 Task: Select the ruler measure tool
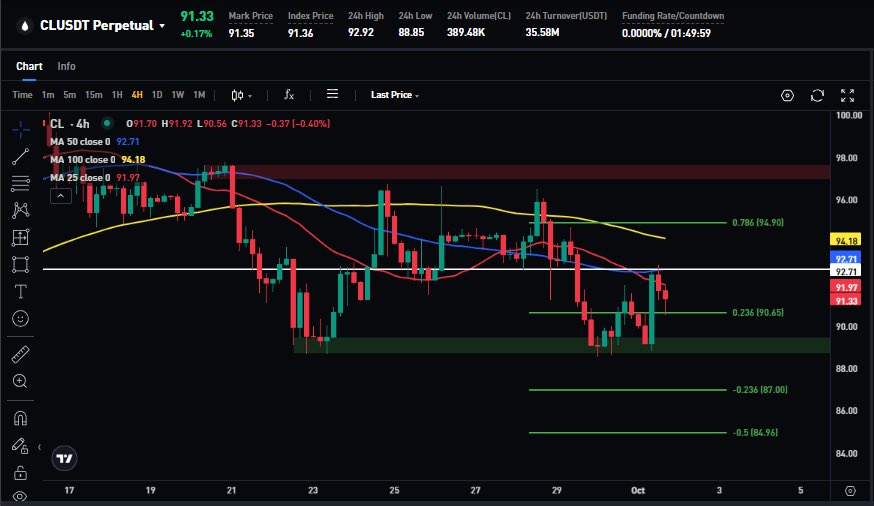(x=21, y=354)
